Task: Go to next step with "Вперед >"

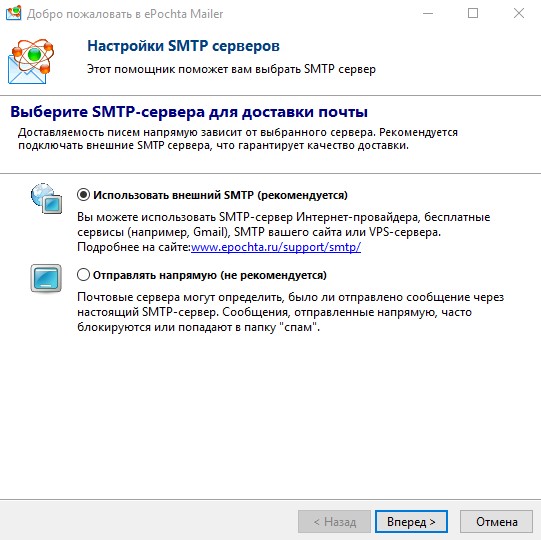Action: (411, 521)
